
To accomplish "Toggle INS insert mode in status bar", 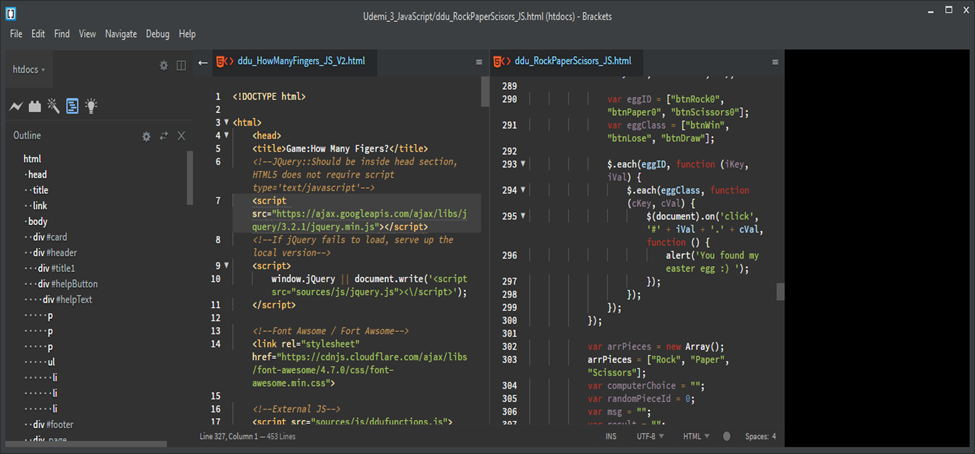I will (611, 437).
